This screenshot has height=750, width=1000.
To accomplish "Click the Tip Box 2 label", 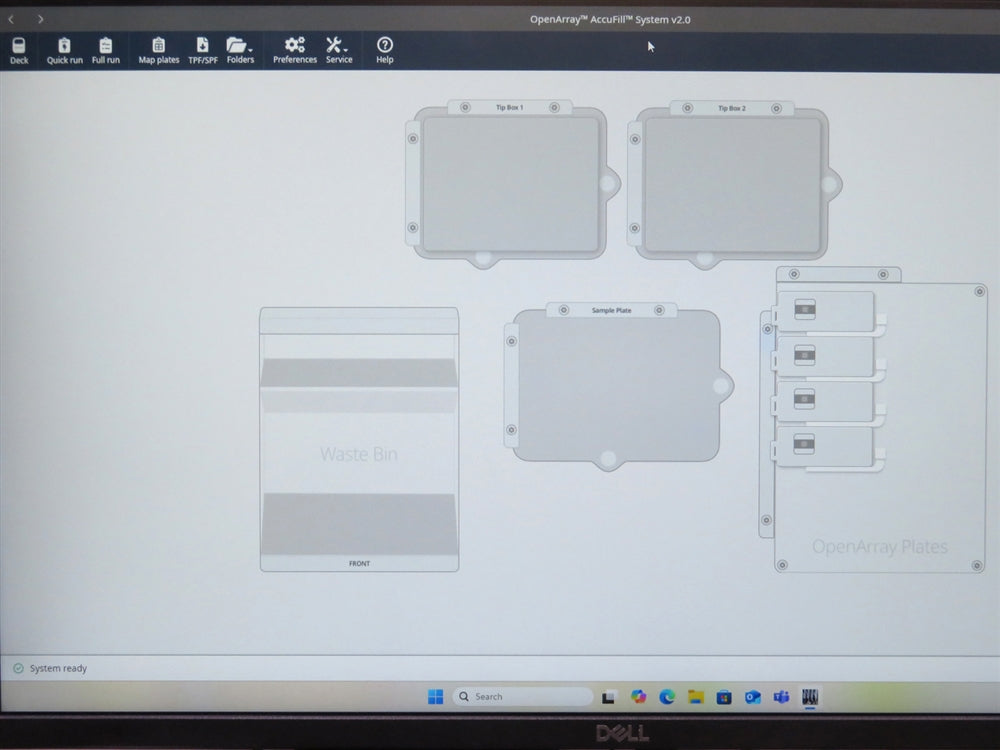I will (732, 108).
